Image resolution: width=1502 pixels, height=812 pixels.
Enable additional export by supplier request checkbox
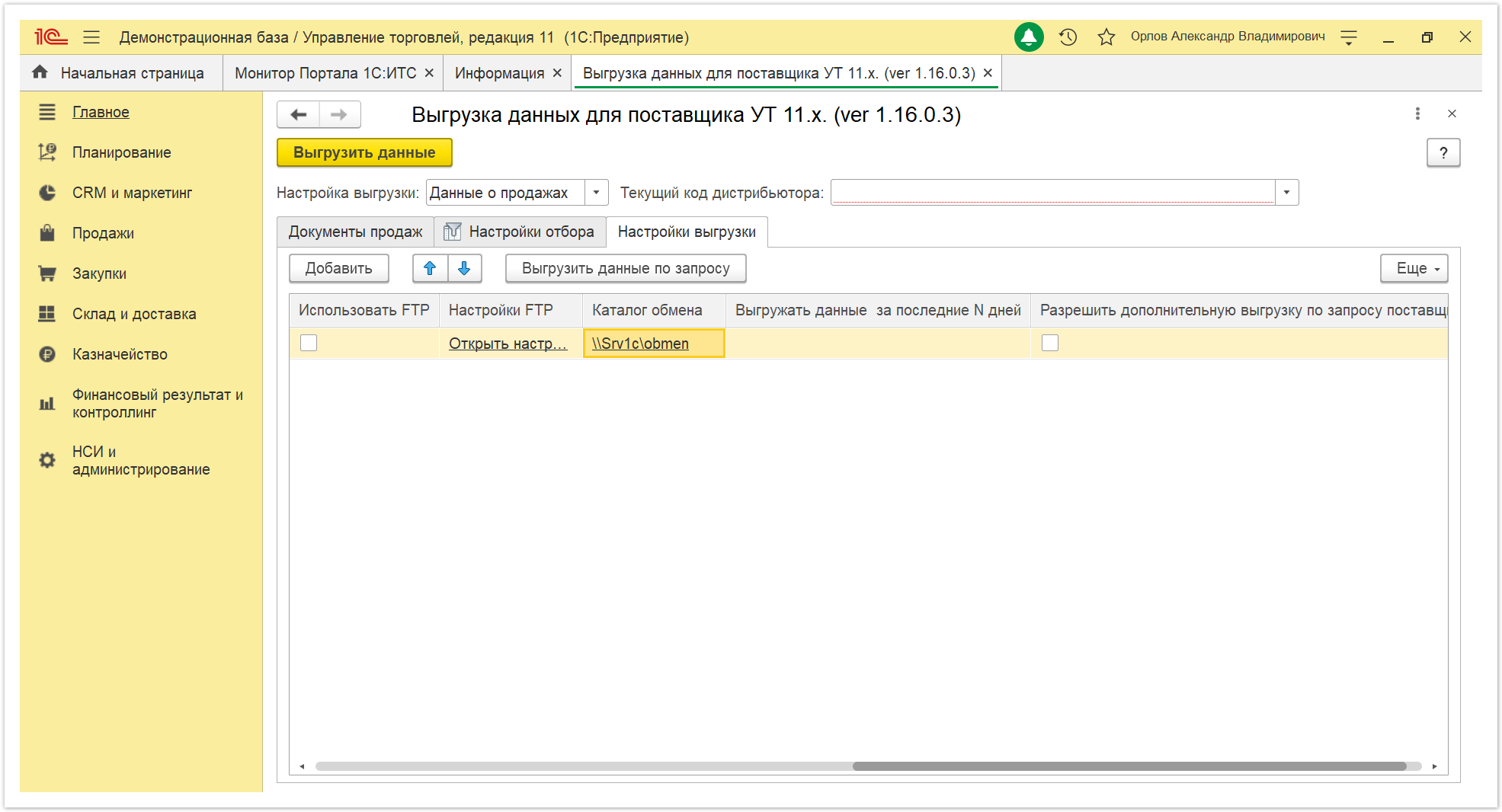pos(1050,343)
